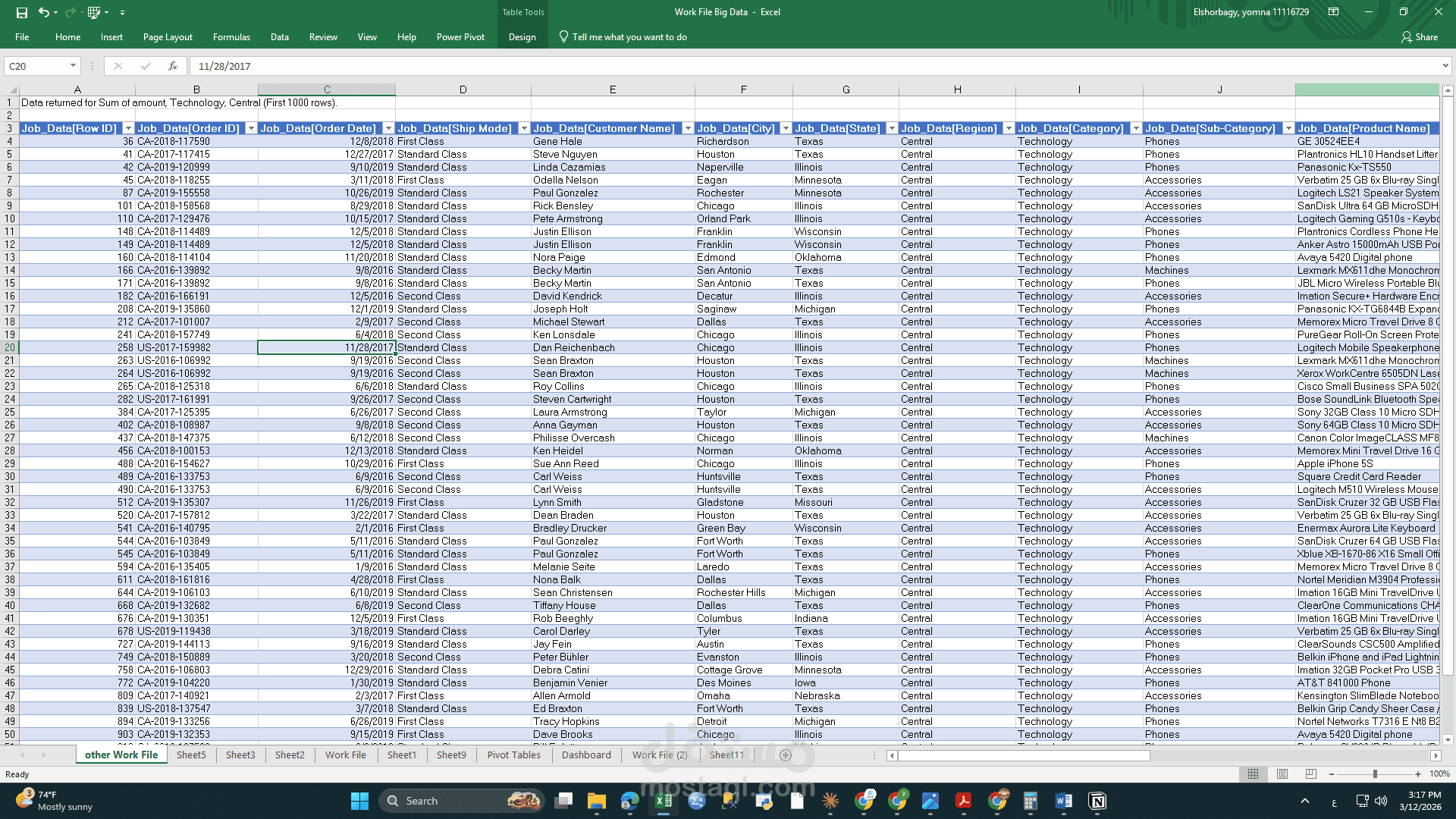Click the zoom in plus icon
This screenshot has width=1456, height=819.
[1418, 774]
